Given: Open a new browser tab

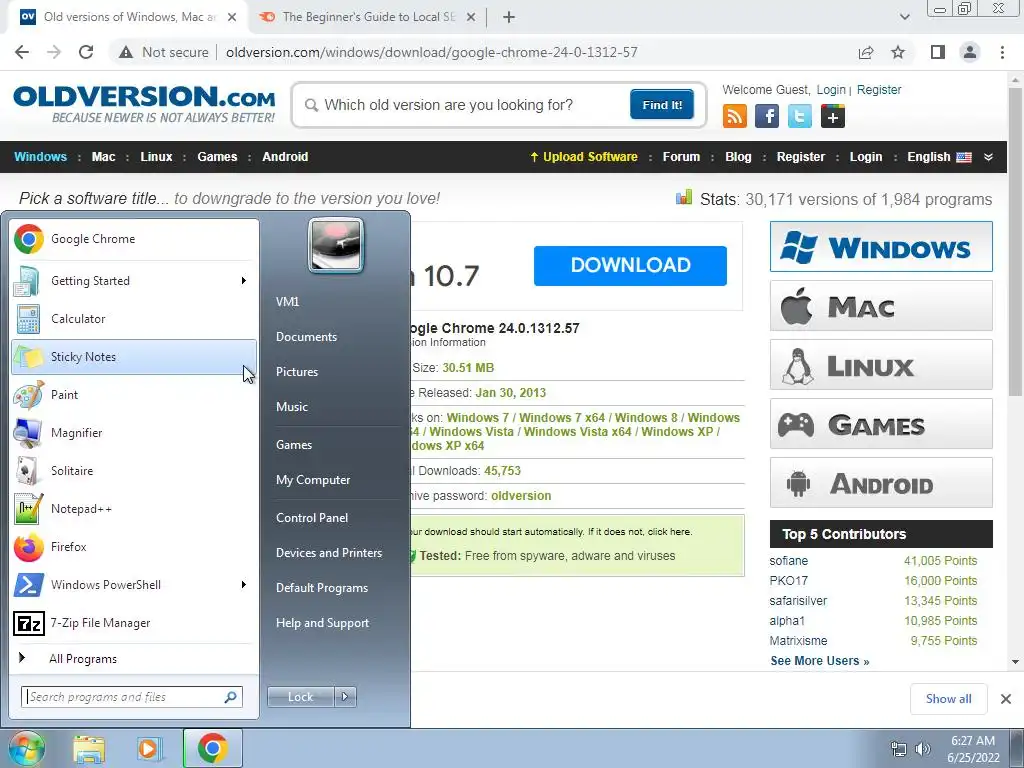Looking at the screenshot, I should pyautogui.click(x=509, y=17).
